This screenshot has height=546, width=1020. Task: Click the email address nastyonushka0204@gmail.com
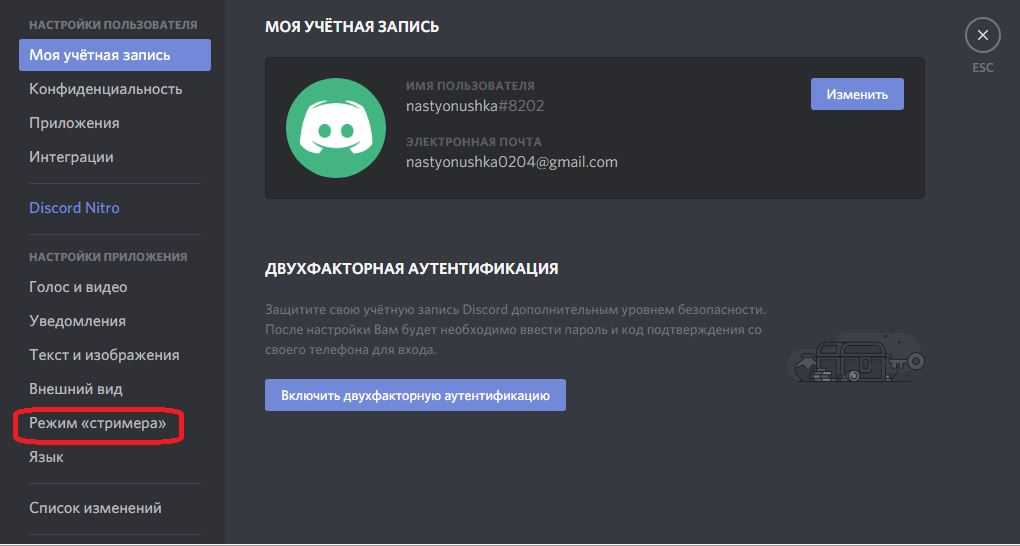[x=511, y=161]
